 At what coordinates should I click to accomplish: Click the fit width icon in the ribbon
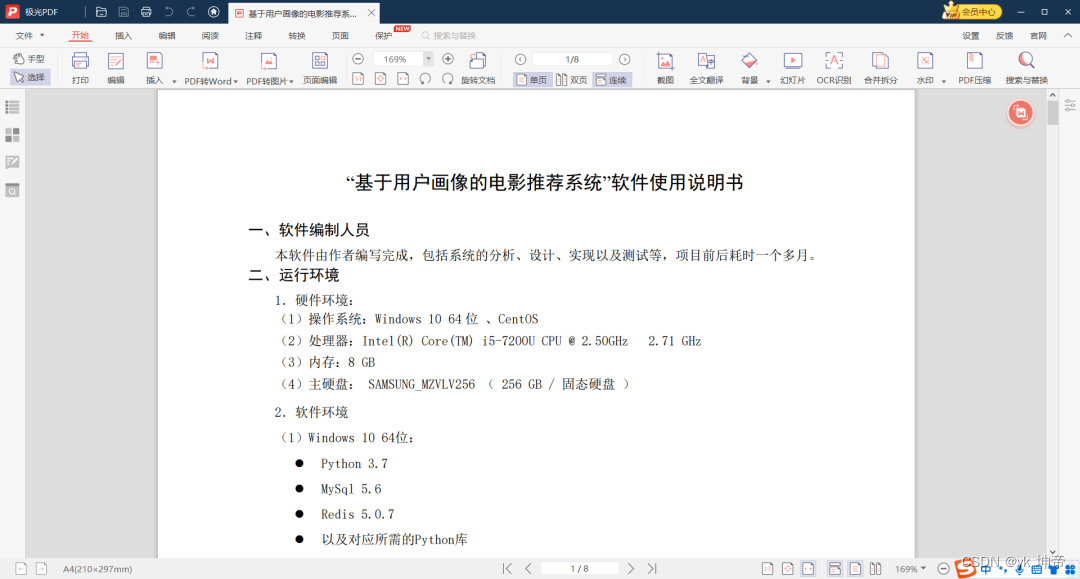pyautogui.click(x=403, y=79)
